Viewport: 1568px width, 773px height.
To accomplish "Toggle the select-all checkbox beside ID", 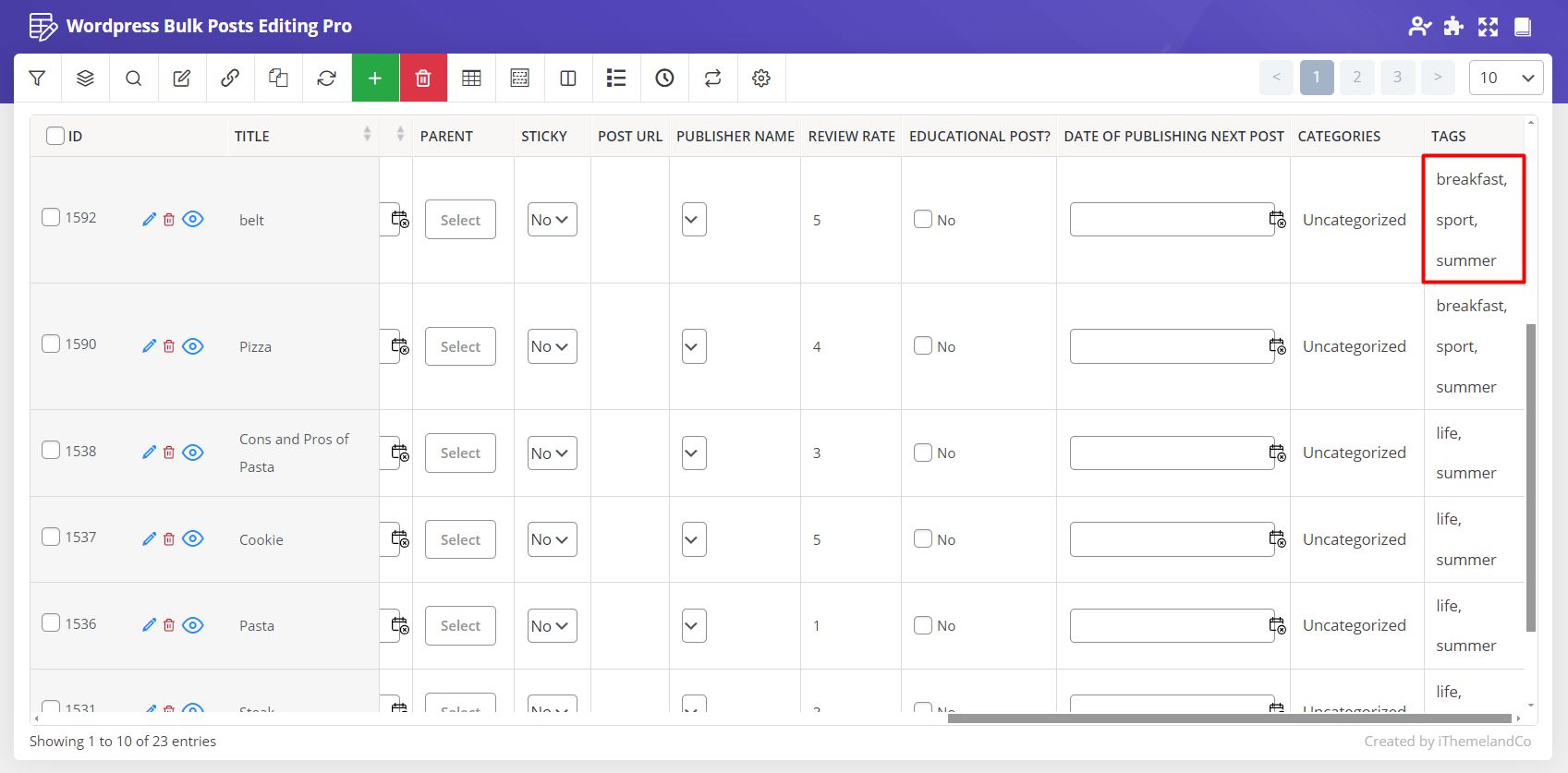I will click(x=55, y=136).
